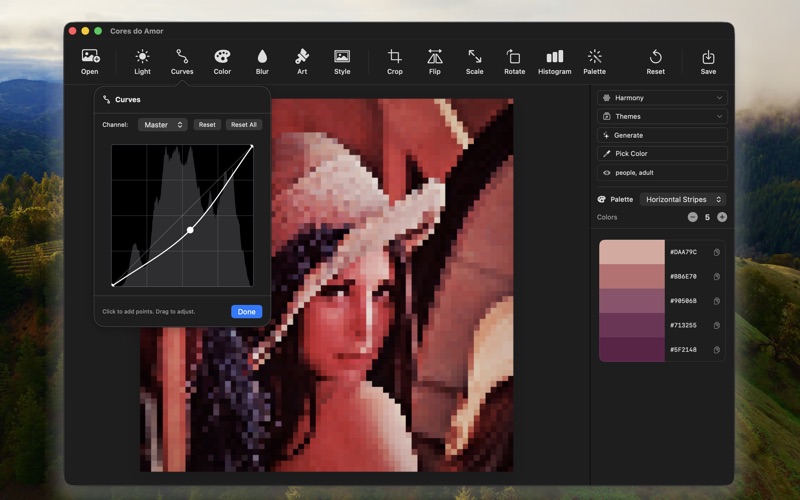Expand the Harmony dropdown
Image resolution: width=800 pixels, height=500 pixels.
[662, 98]
